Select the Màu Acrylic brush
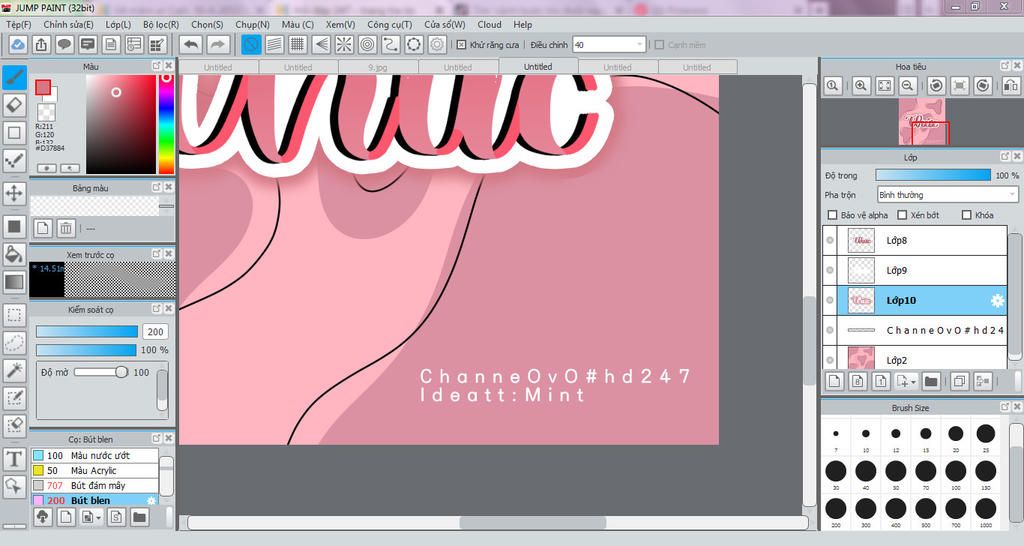The height and width of the screenshot is (546, 1024). [95, 470]
